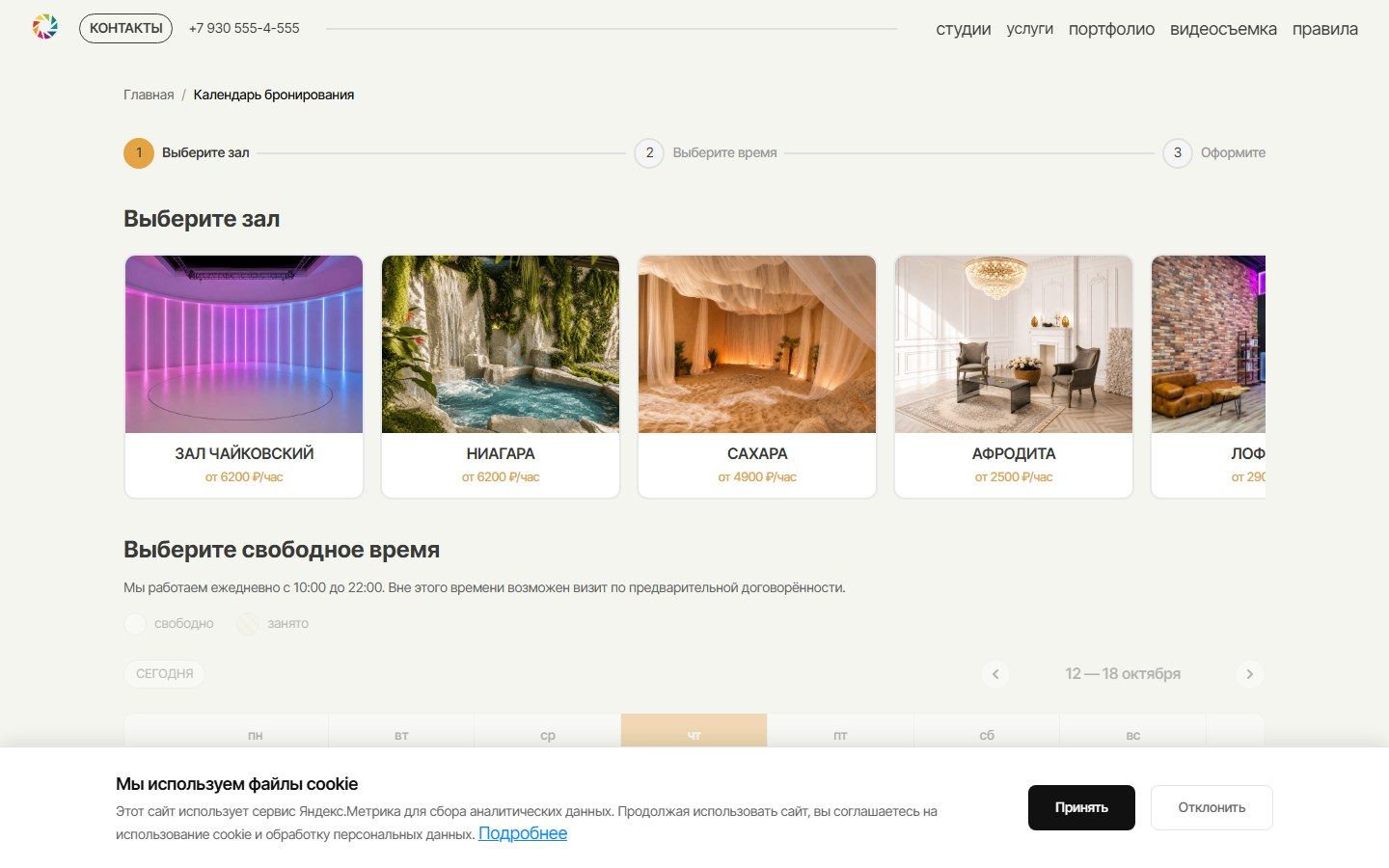This screenshot has height=868, width=1389.
Task: Click the СЕГОДНЯ button
Action: 164,674
